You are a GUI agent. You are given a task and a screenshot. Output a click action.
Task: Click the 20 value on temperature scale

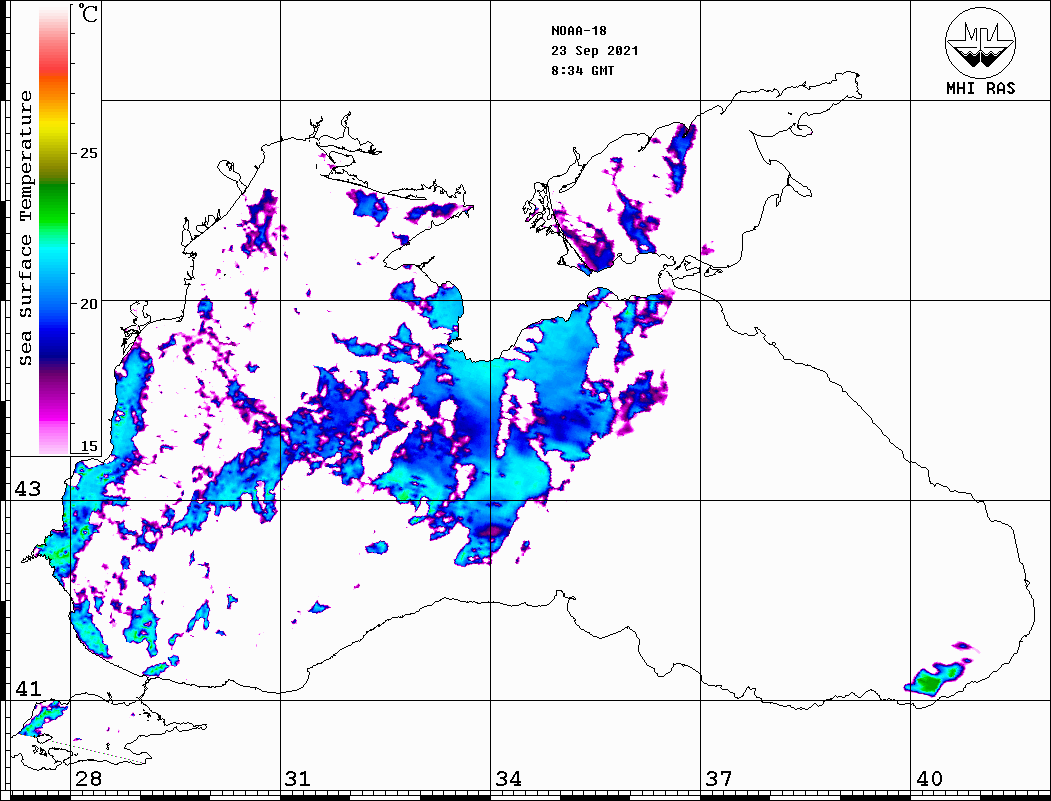point(89,304)
